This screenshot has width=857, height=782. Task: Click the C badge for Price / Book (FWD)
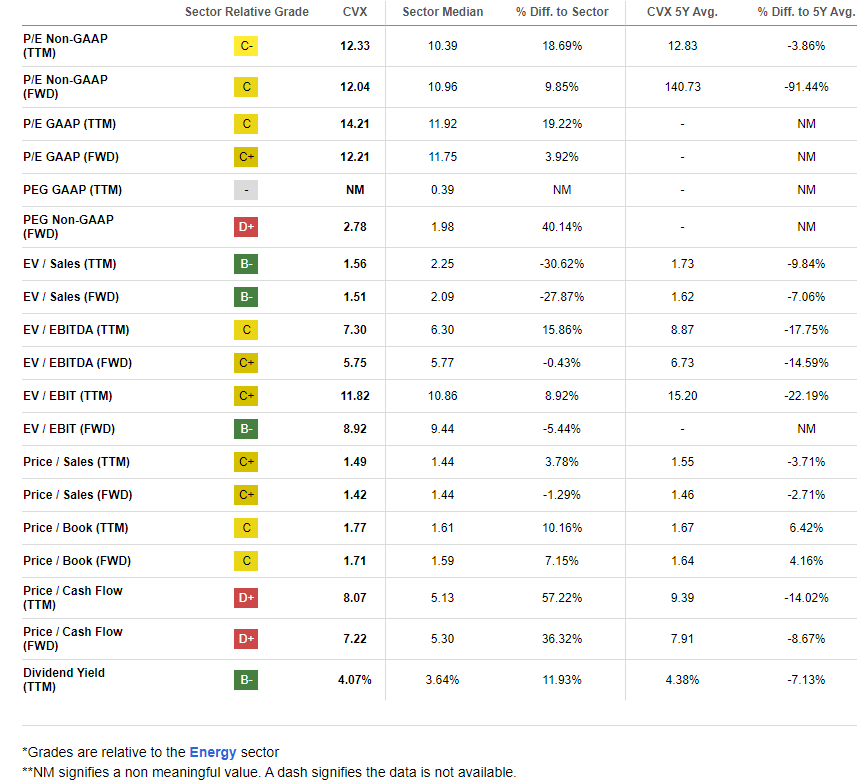[x=245, y=561]
